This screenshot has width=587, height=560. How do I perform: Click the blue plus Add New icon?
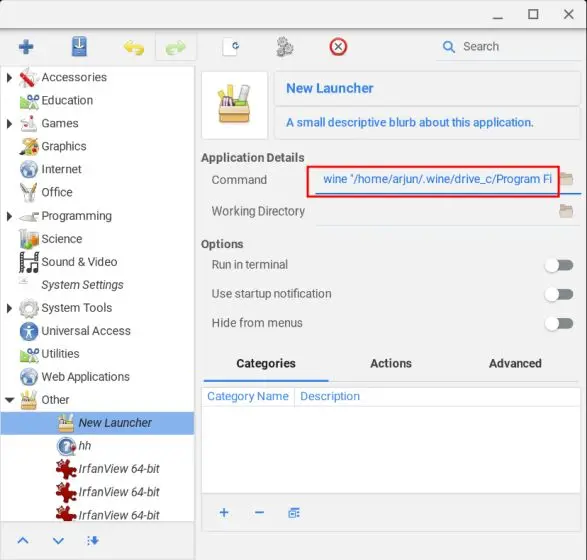26,47
